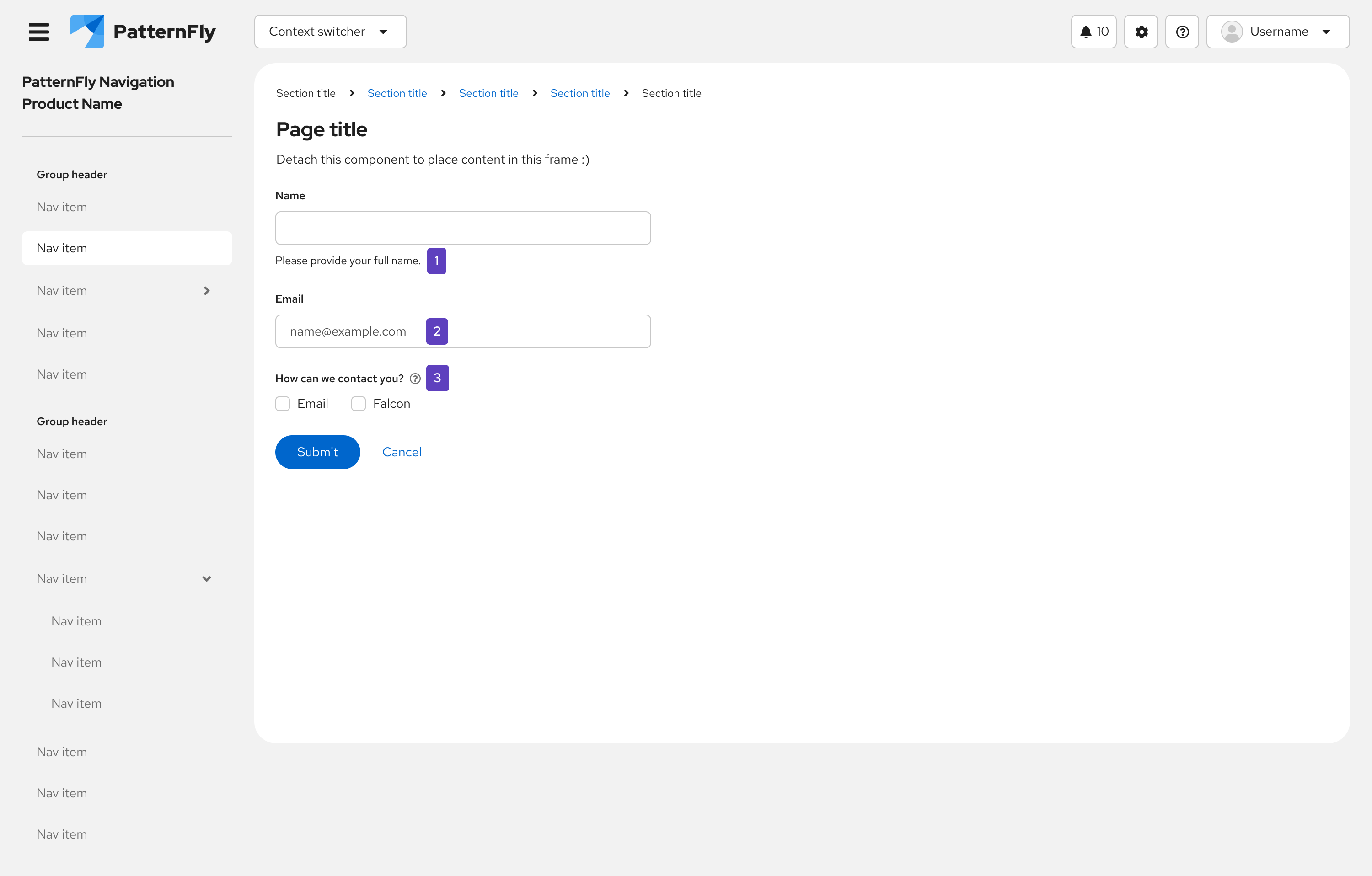Click the help icon beside contact question

(x=415, y=379)
